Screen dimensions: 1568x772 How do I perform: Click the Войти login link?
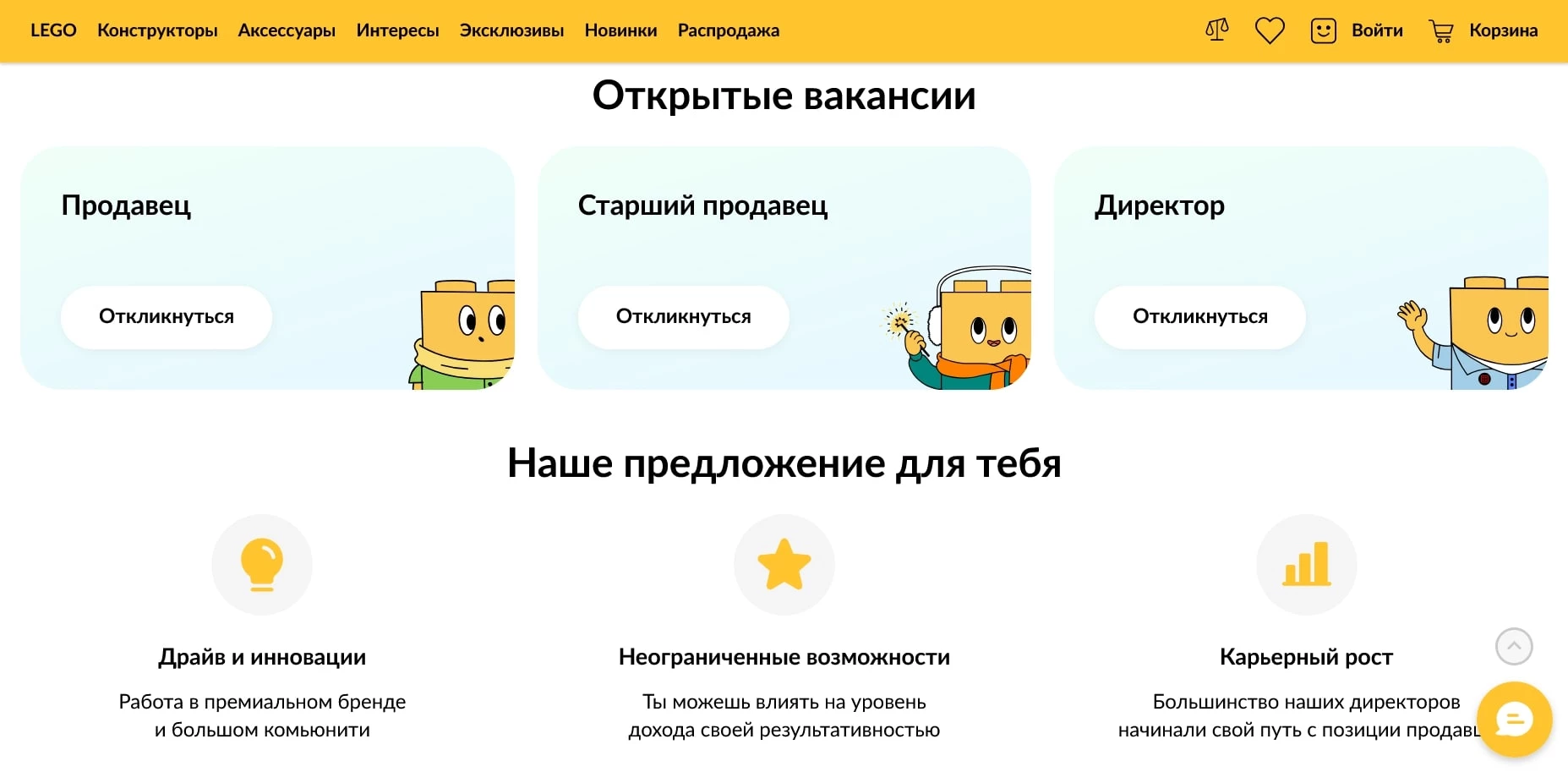pos(1377,30)
